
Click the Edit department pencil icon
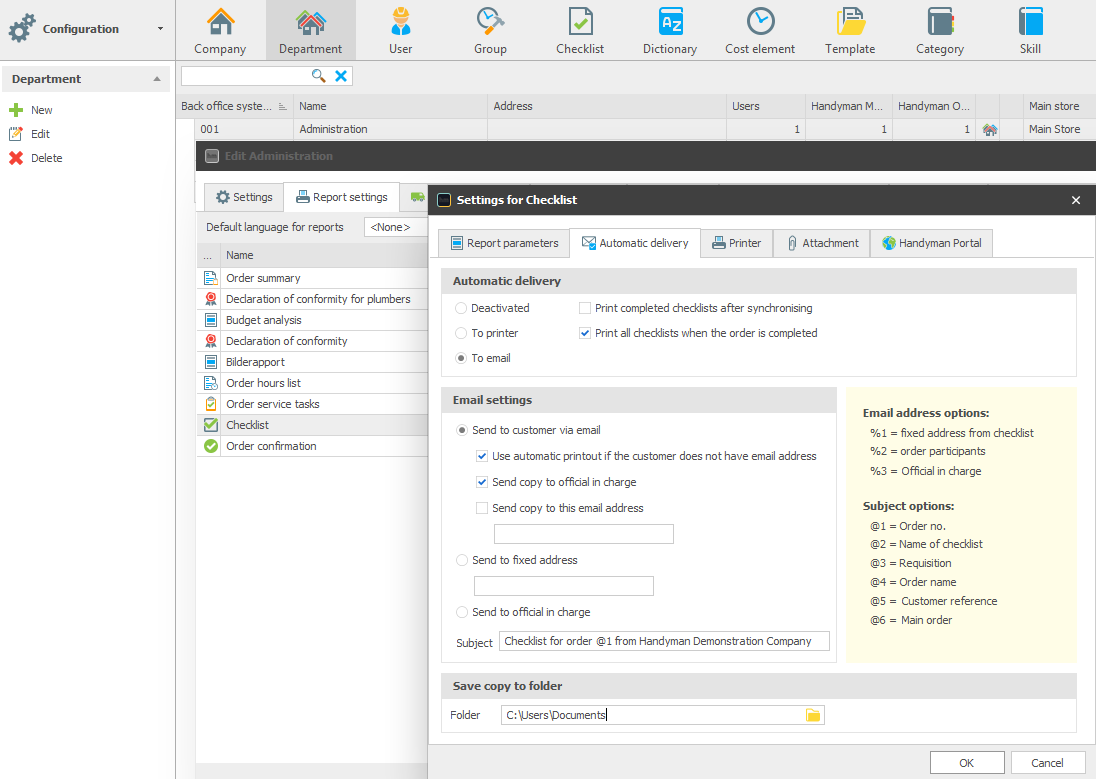[16, 134]
